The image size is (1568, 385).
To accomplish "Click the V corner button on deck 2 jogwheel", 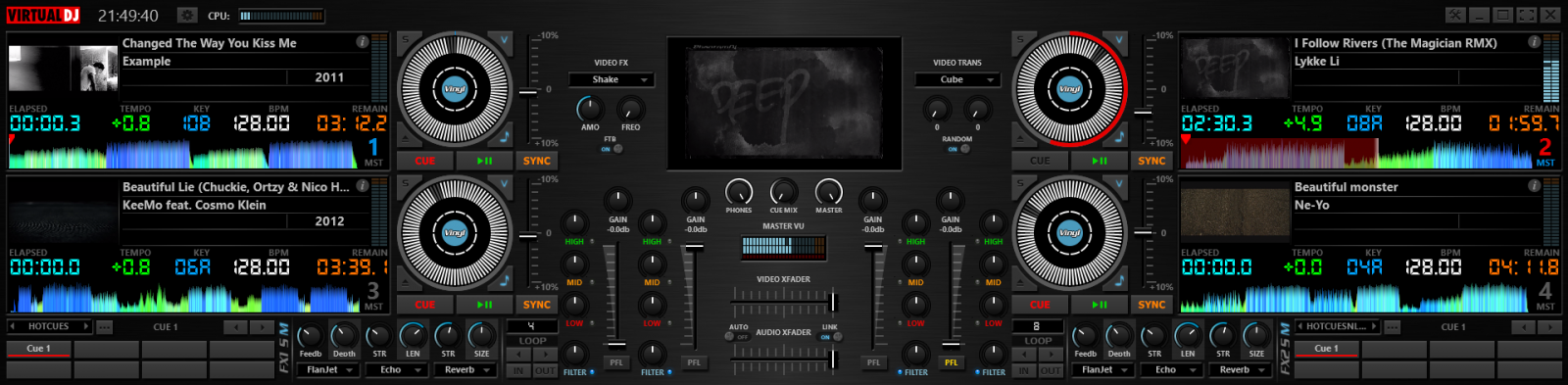I will [1119, 40].
